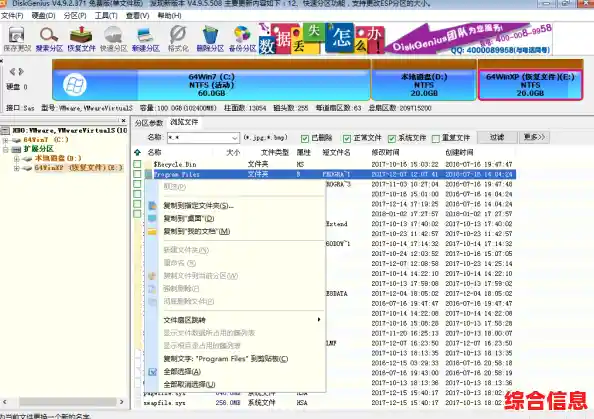The height and width of the screenshot is (419, 594).
Task: Check the box for $Recycle.Bin row
Action: pyautogui.click(x=138, y=164)
